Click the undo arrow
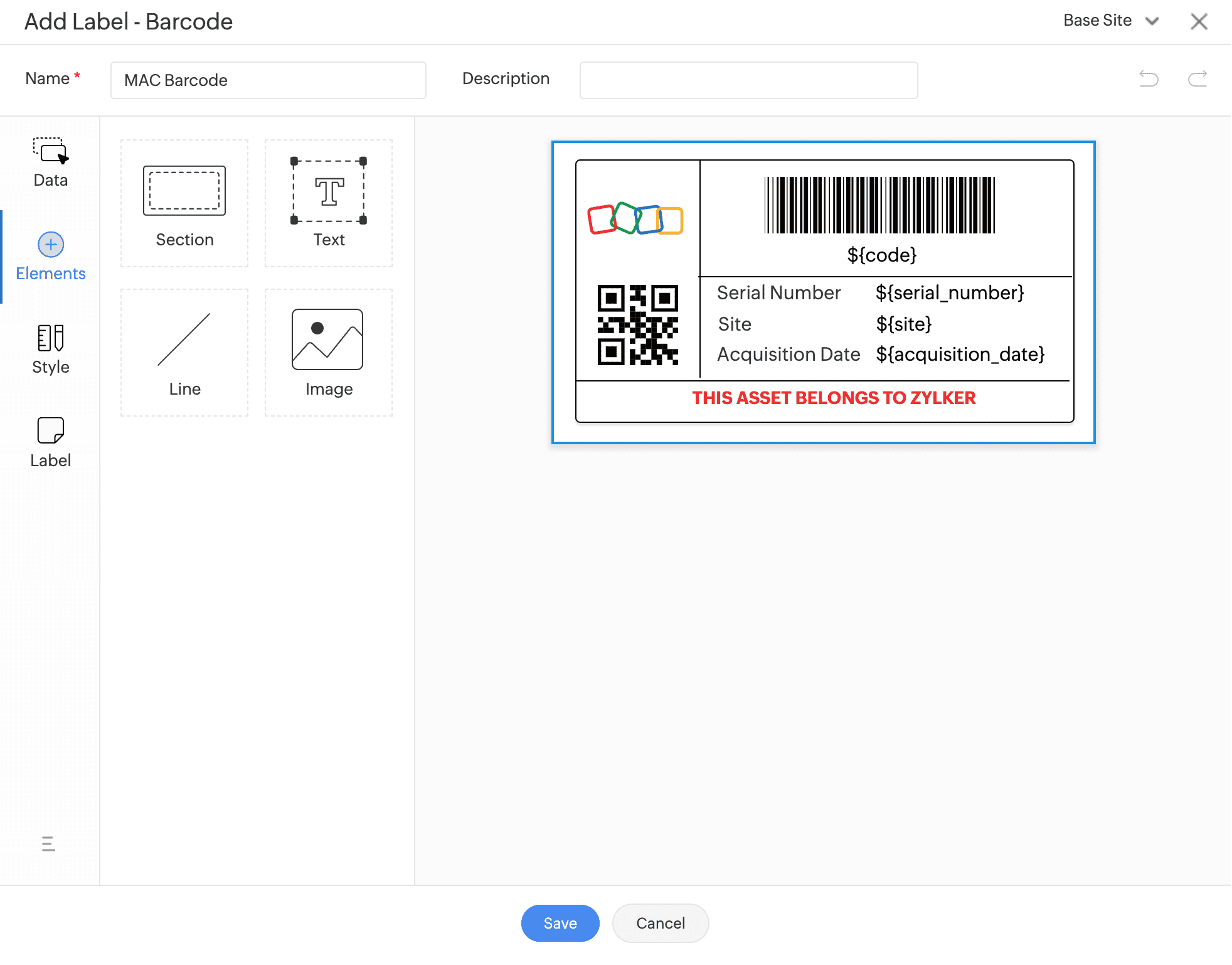 tap(1149, 79)
